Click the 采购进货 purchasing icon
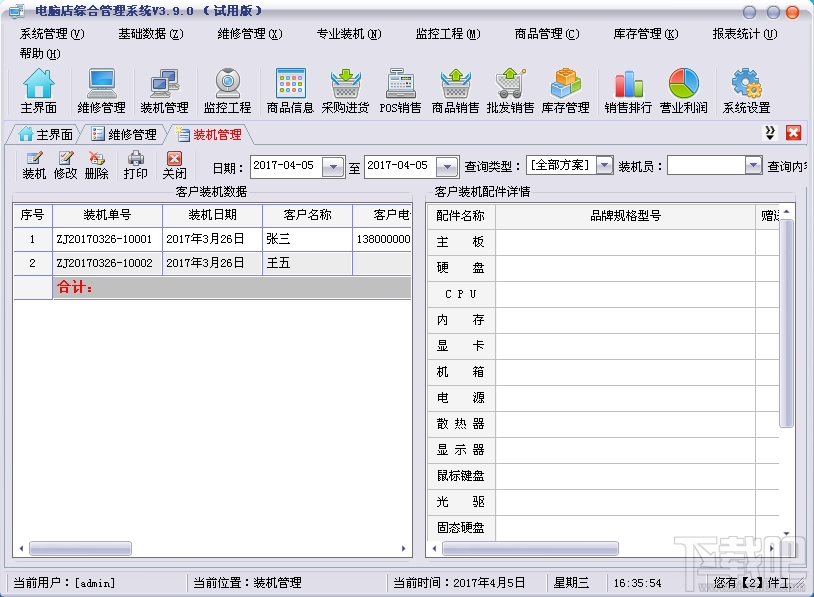The height and width of the screenshot is (597, 814). [x=346, y=90]
